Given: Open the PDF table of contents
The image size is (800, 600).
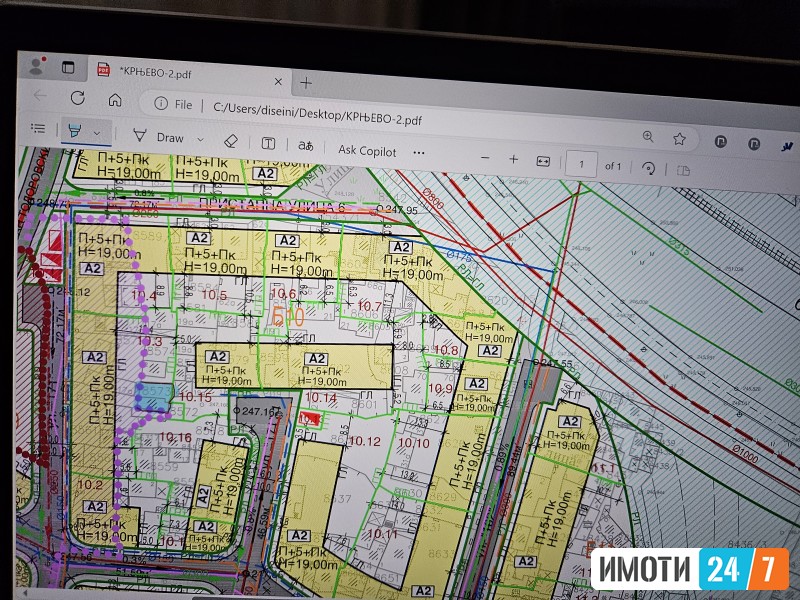Looking at the screenshot, I should point(38,129).
